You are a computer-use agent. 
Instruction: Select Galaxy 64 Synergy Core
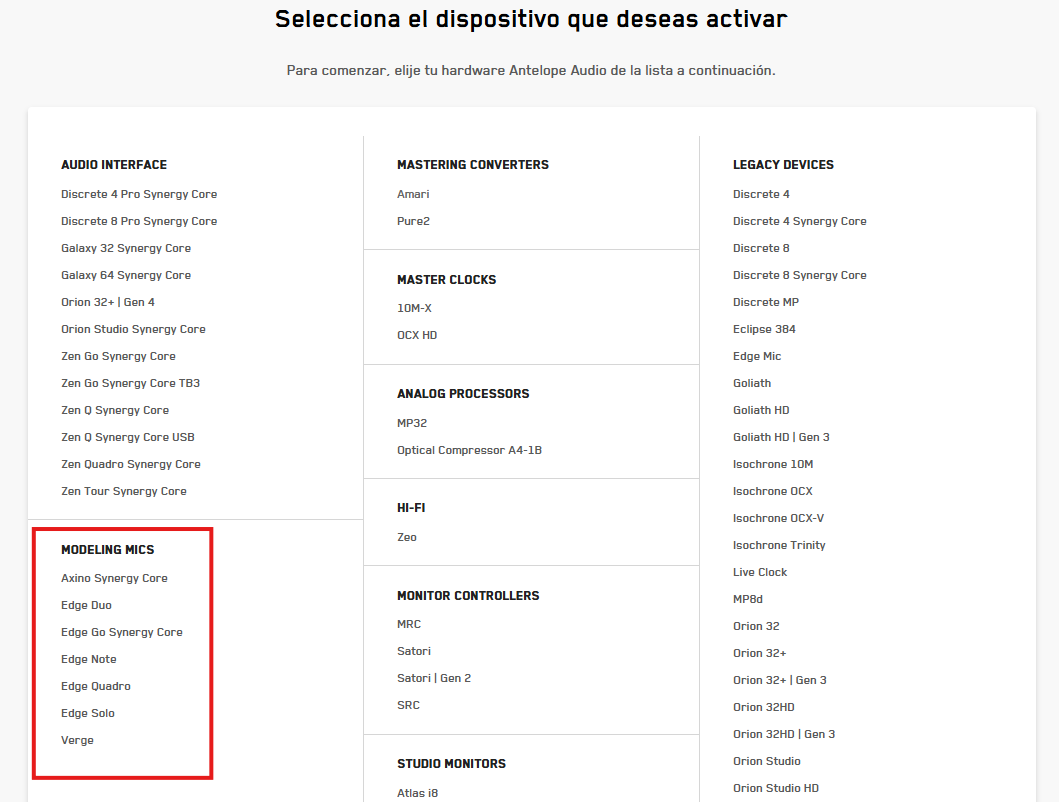click(x=126, y=275)
